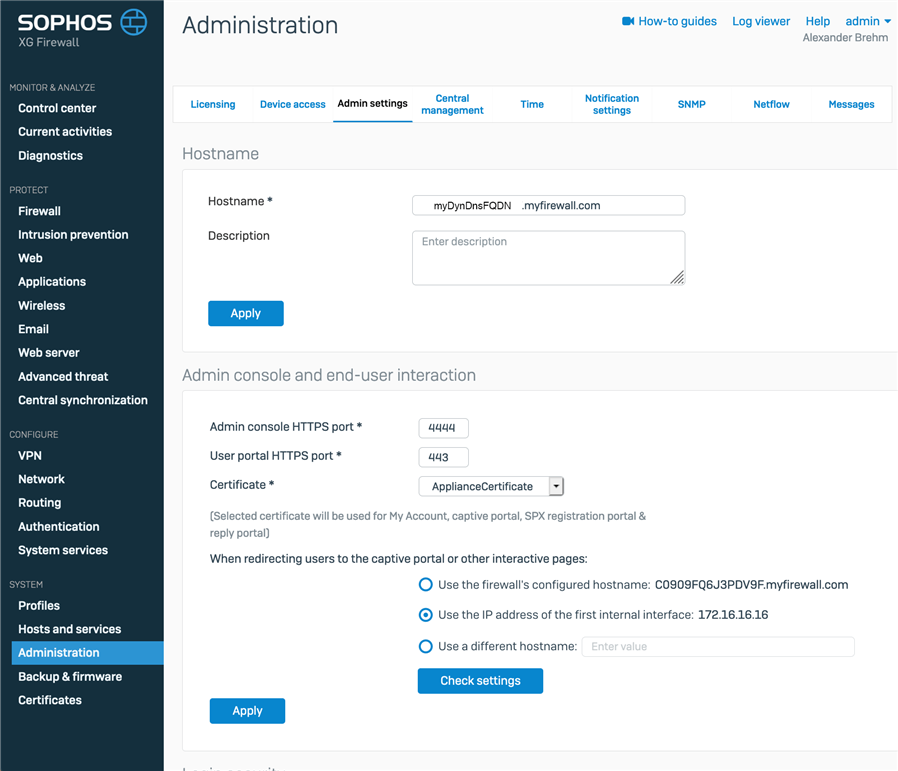Select the firewall's configured hostname option
The width and height of the screenshot is (898, 771).
pyautogui.click(x=426, y=585)
